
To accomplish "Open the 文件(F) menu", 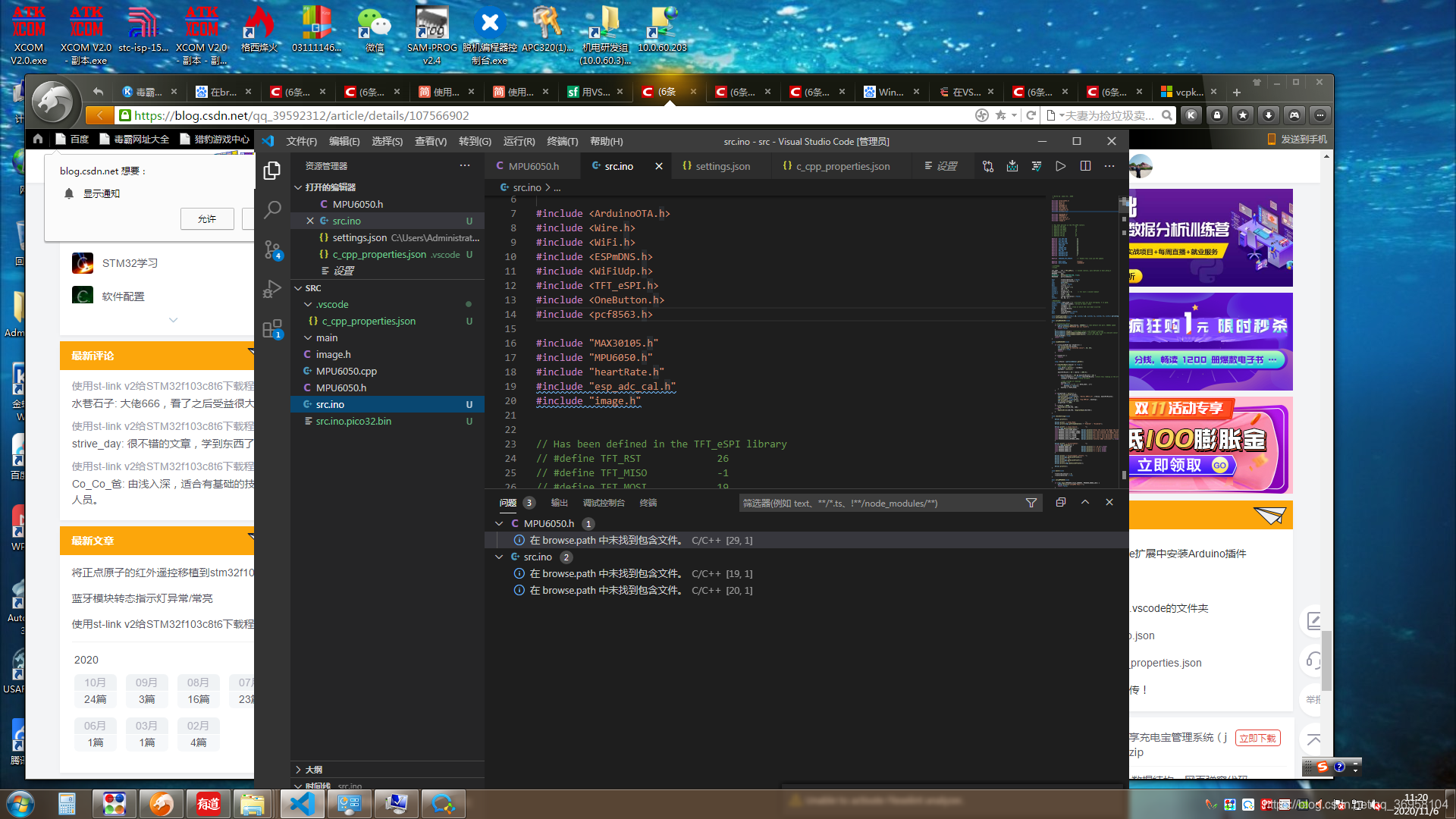I will 301,141.
